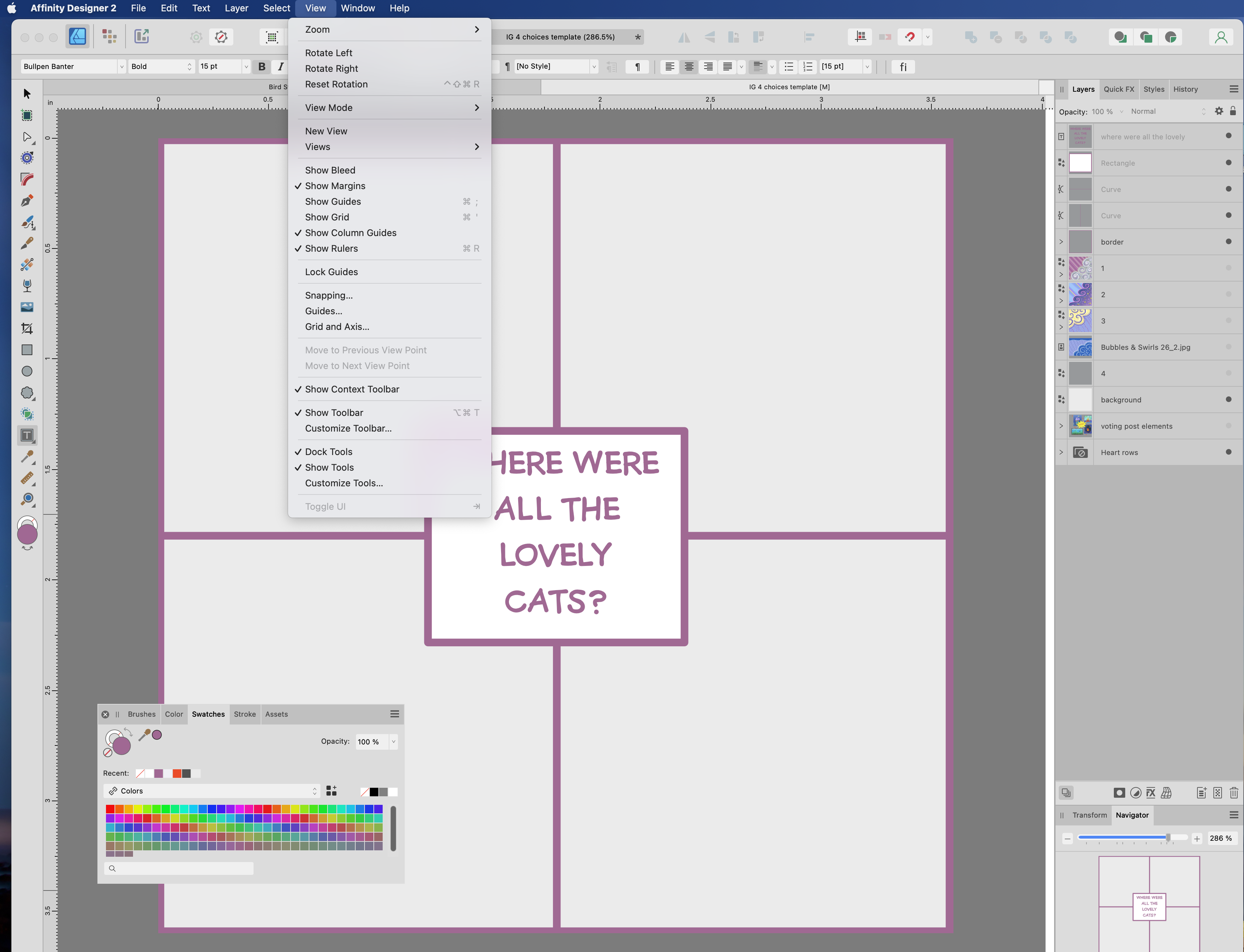Select the Crop tool
The height and width of the screenshot is (952, 1244).
pyautogui.click(x=27, y=329)
